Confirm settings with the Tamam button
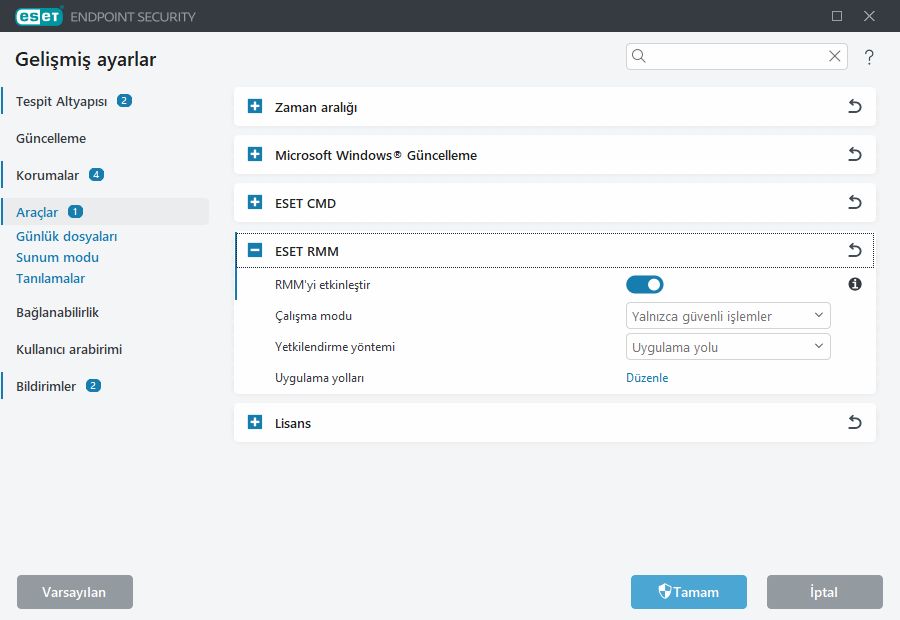The width and height of the screenshot is (900, 620). pos(688,592)
